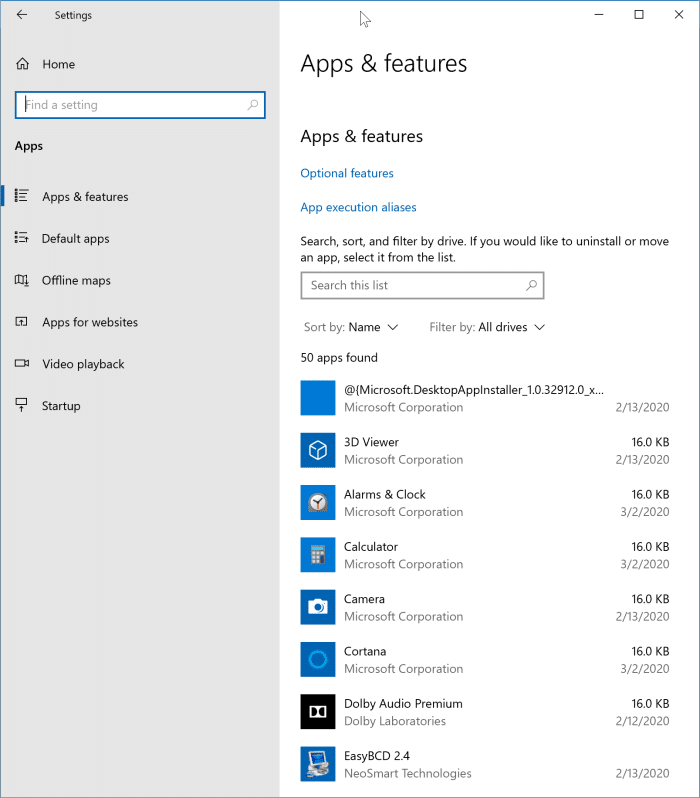Image resolution: width=700 pixels, height=798 pixels.
Task: Select Apps for websites
Action: (x=90, y=322)
